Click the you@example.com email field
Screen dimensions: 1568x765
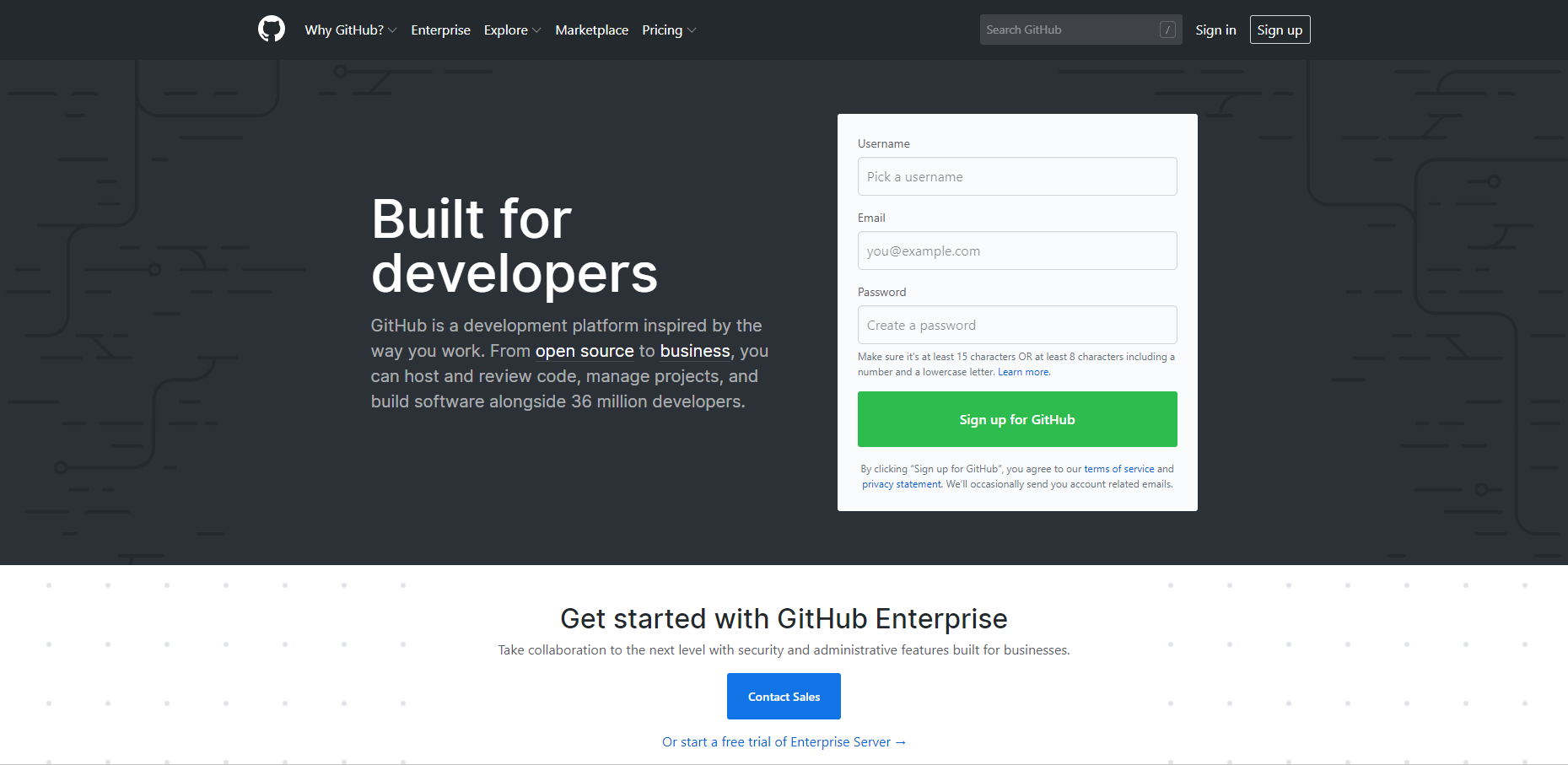click(1017, 251)
